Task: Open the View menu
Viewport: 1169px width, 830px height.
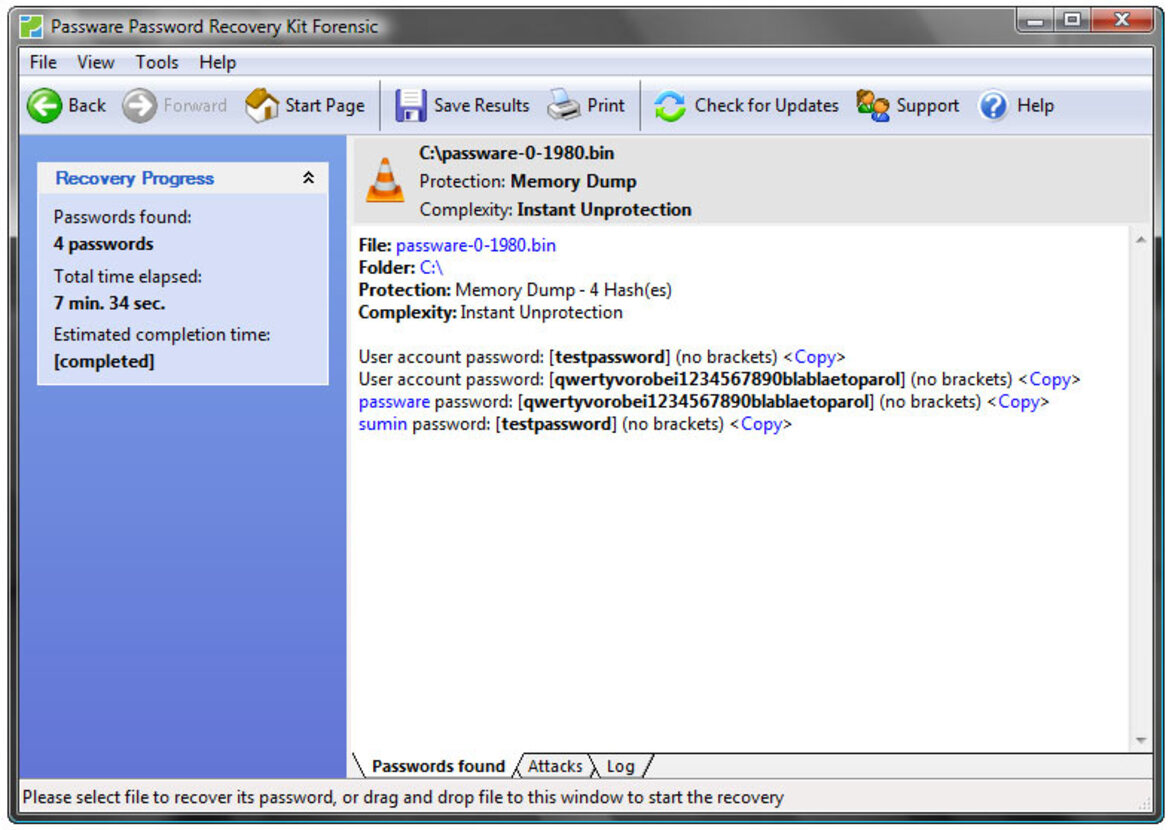Action: click(95, 63)
